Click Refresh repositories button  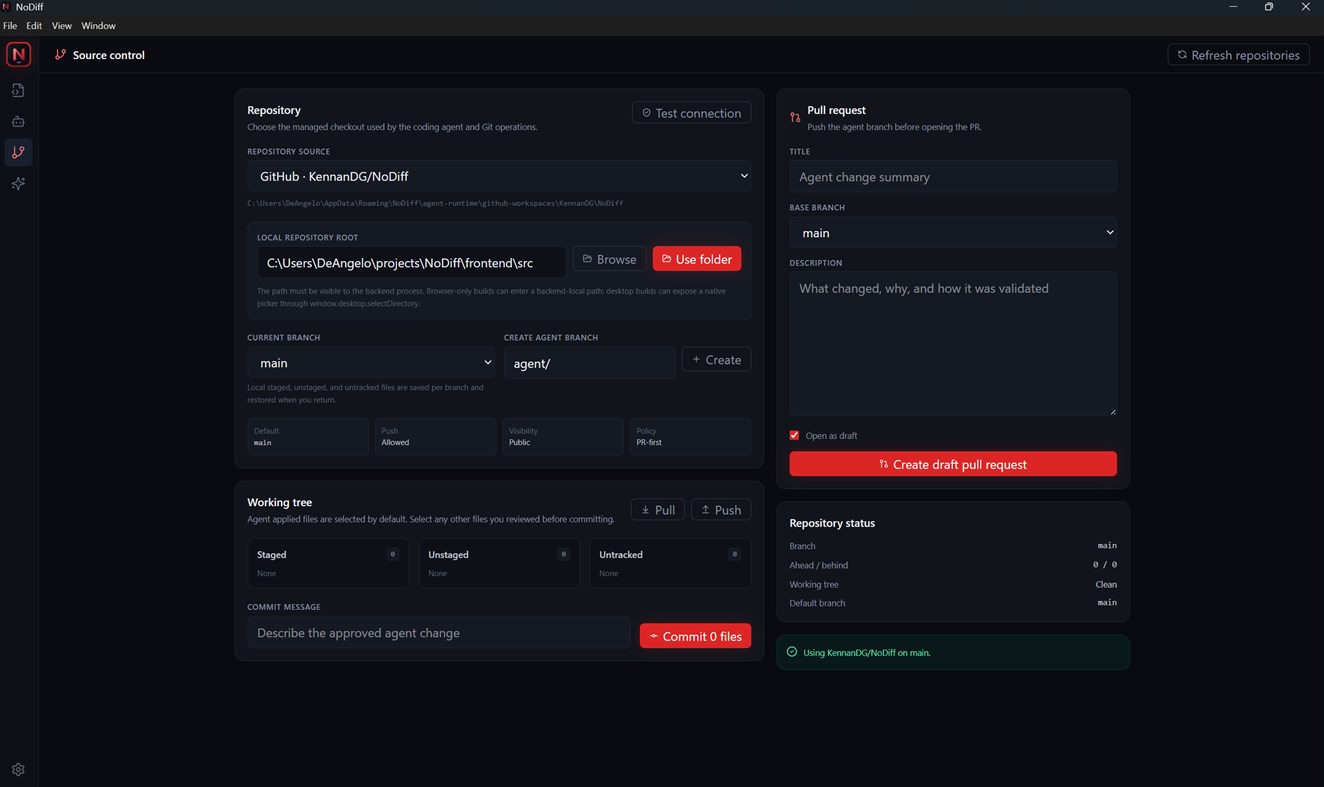click(1238, 55)
